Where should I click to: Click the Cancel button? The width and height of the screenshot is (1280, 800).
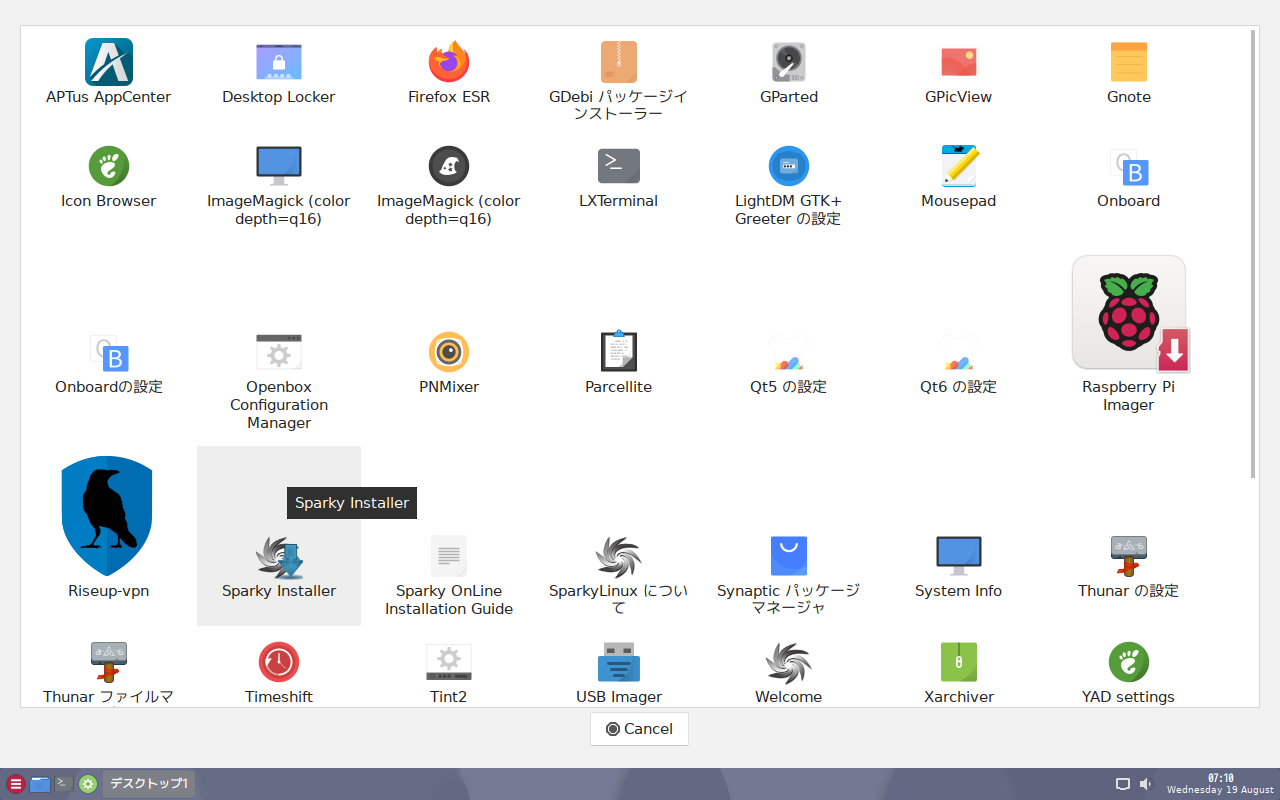(x=639, y=729)
